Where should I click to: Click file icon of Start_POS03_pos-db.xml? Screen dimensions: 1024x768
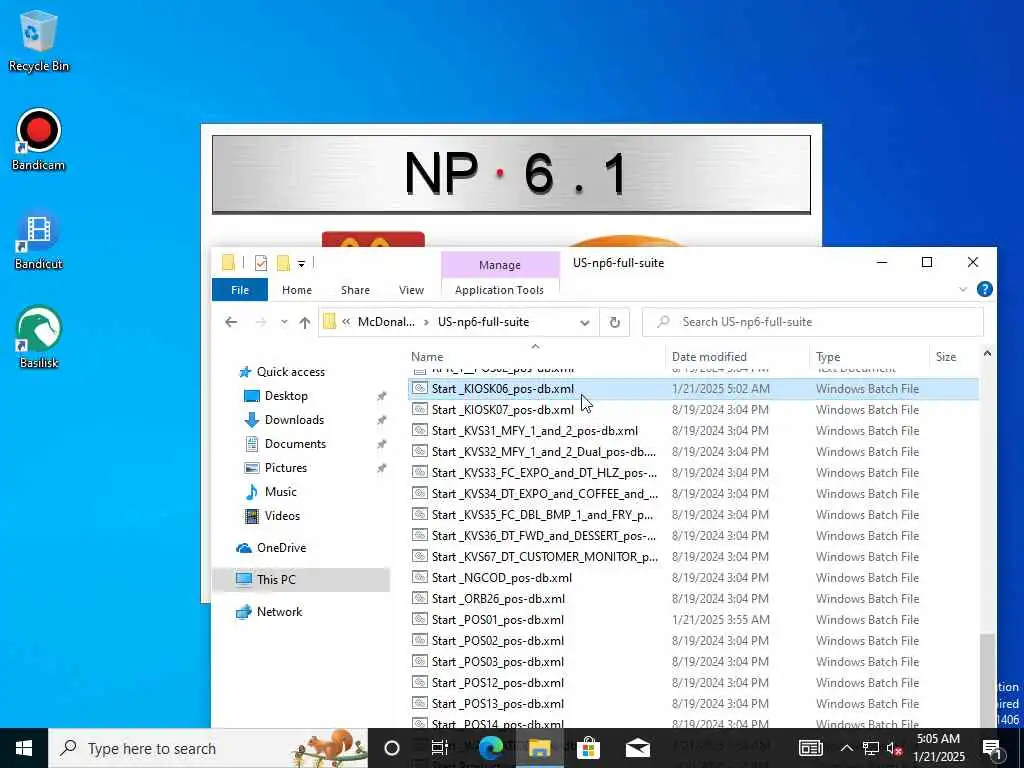[x=420, y=662]
